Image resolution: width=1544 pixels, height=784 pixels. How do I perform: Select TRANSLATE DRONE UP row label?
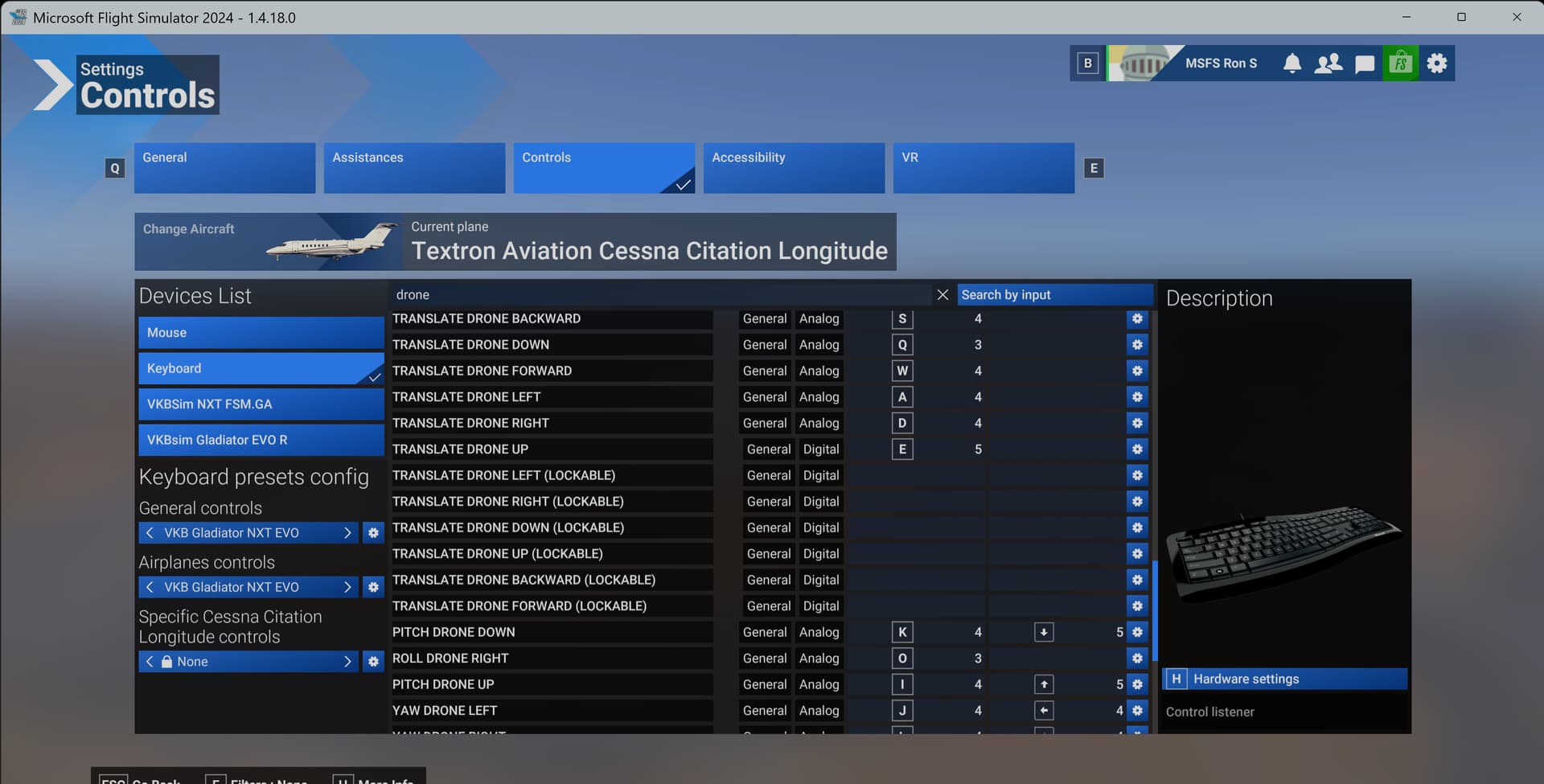pyautogui.click(x=460, y=449)
